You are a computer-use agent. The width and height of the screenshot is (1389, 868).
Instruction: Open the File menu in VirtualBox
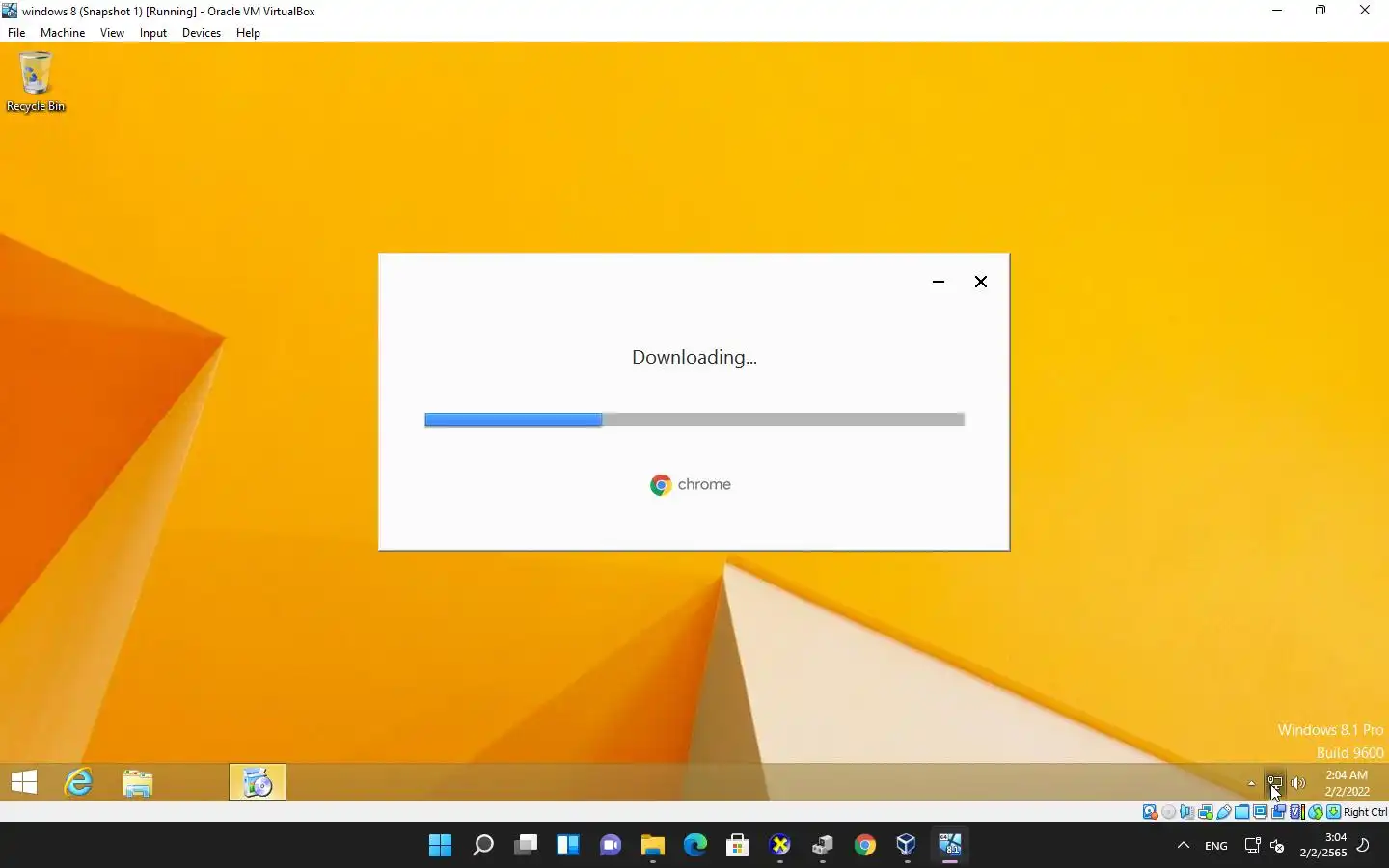16,33
